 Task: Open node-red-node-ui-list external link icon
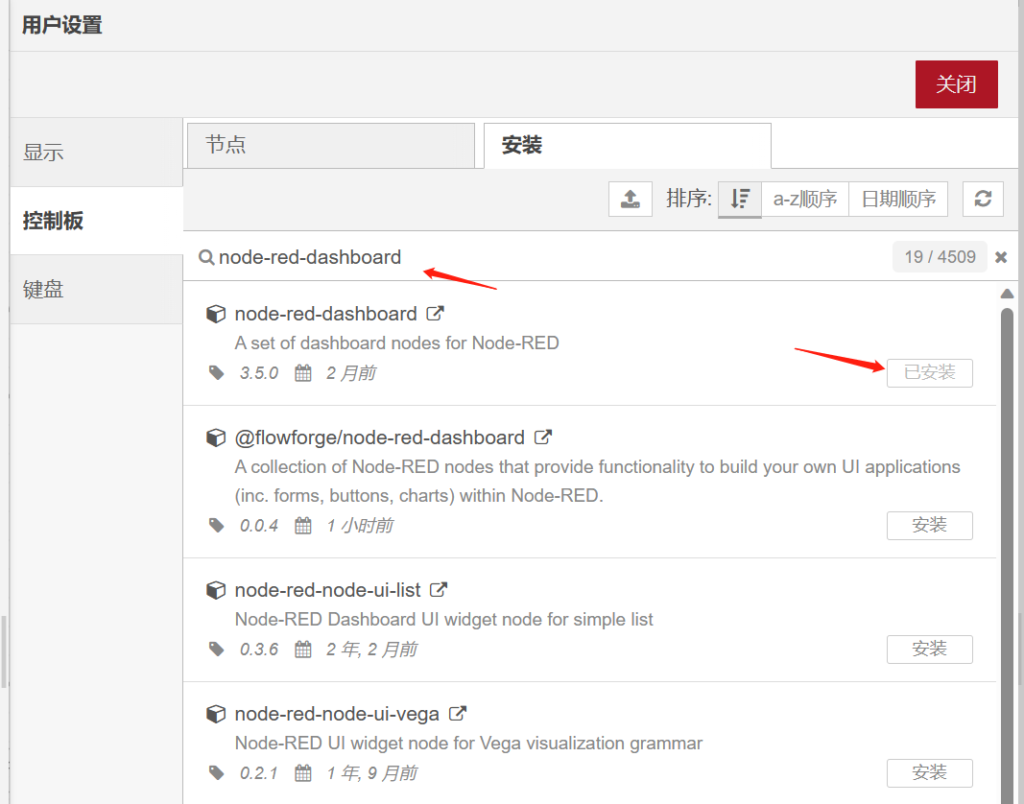coord(438,590)
